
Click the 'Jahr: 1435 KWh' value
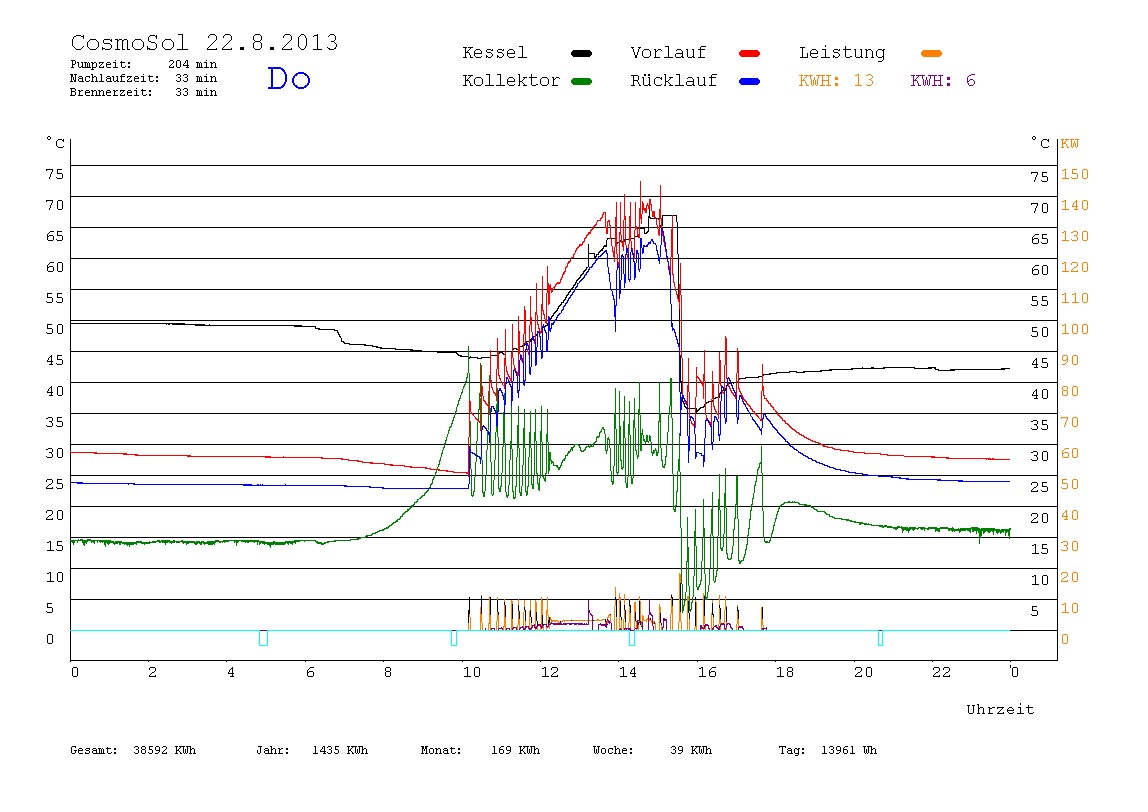(x=312, y=750)
